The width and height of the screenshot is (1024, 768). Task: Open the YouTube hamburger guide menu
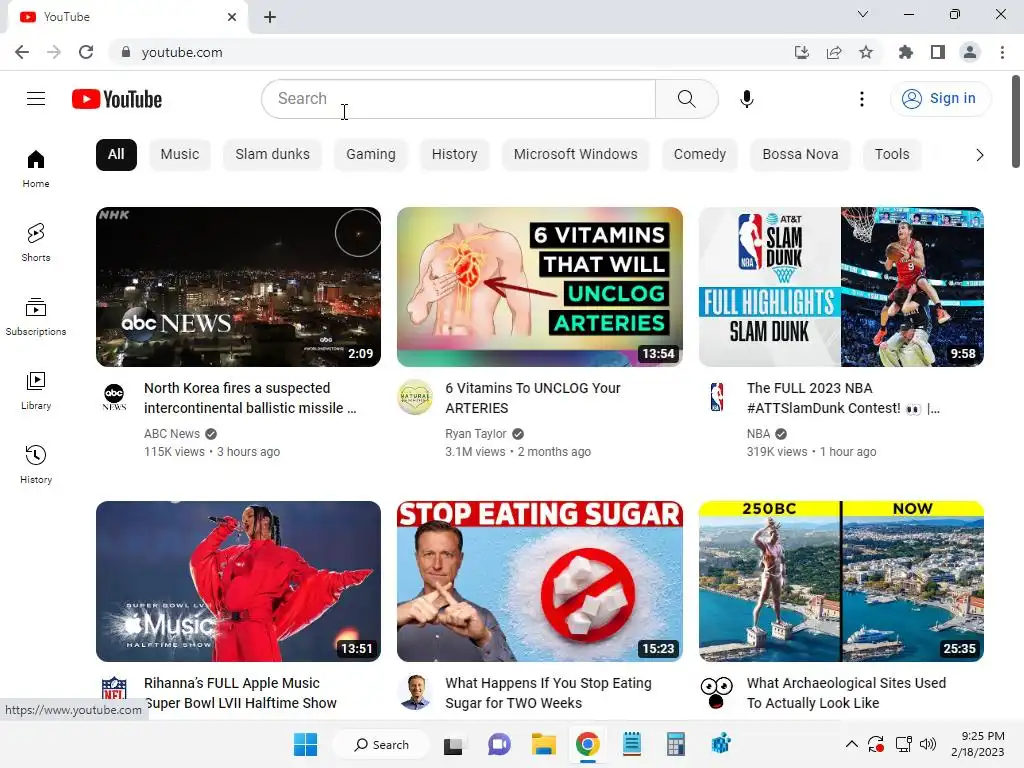pyautogui.click(x=36, y=99)
